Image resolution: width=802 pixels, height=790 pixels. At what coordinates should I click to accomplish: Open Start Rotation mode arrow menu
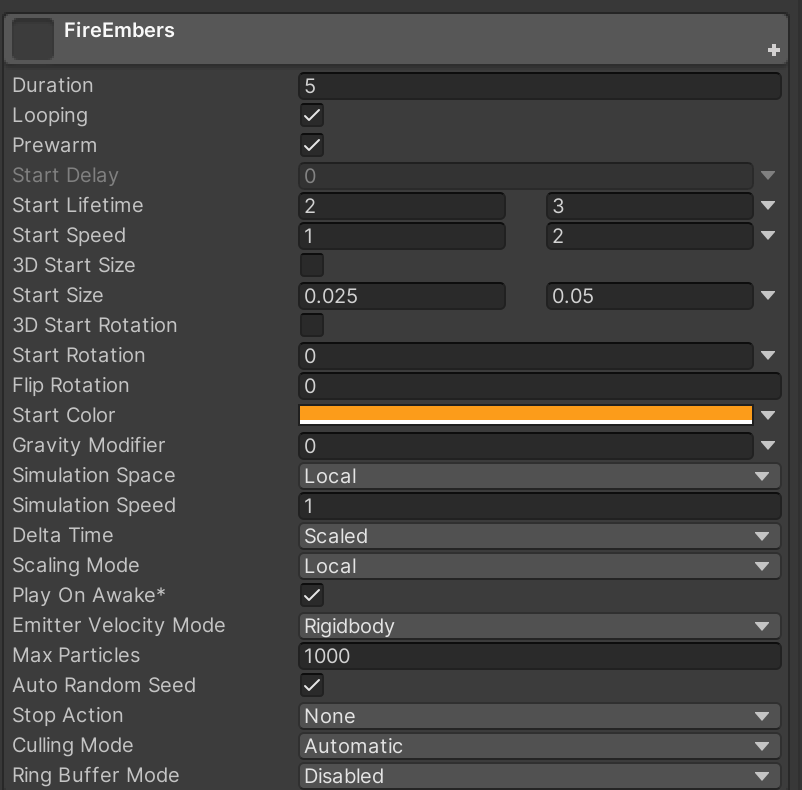(768, 356)
